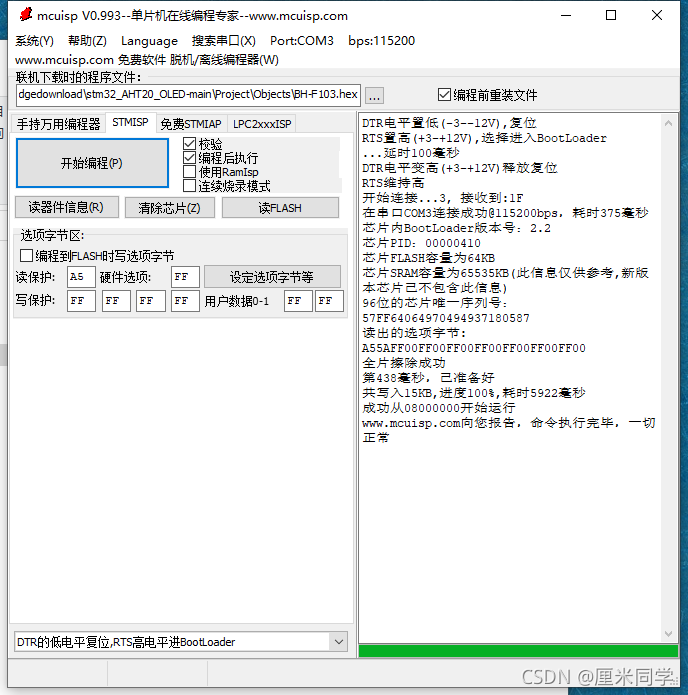Open 脱机/离线编程器(W) menu entry

(x=224, y=59)
